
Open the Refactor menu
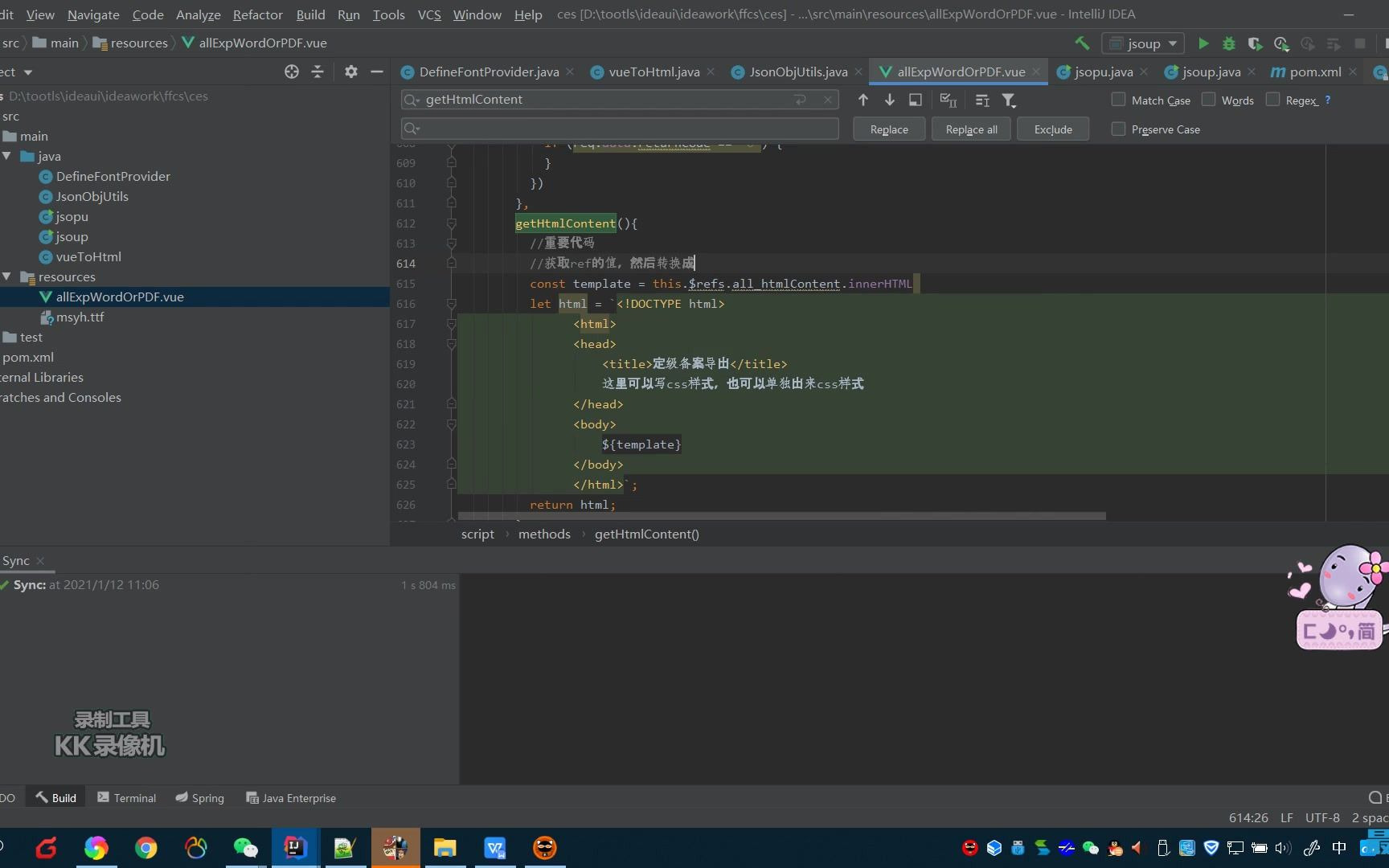point(257,14)
